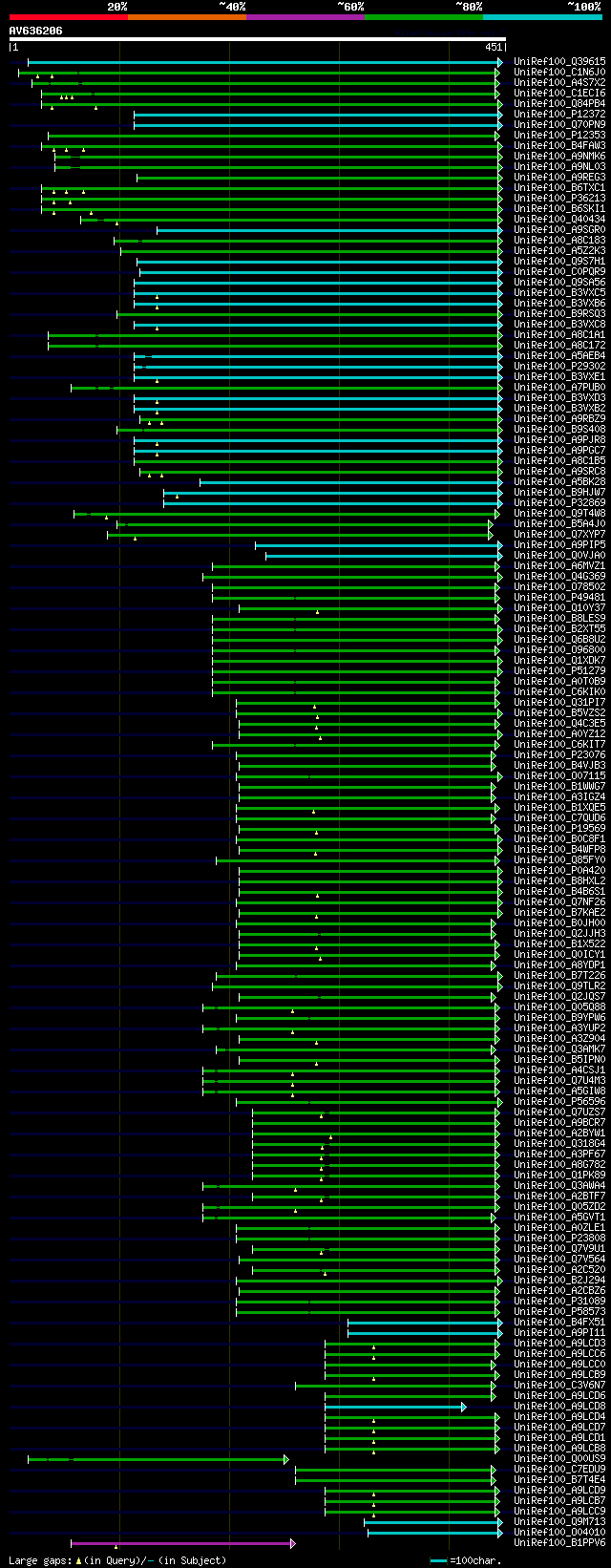Viewport: 611px width, 1568px height.
Task: Click the UniRef100_Q3AWA4 hit label
Action: 559,1185
